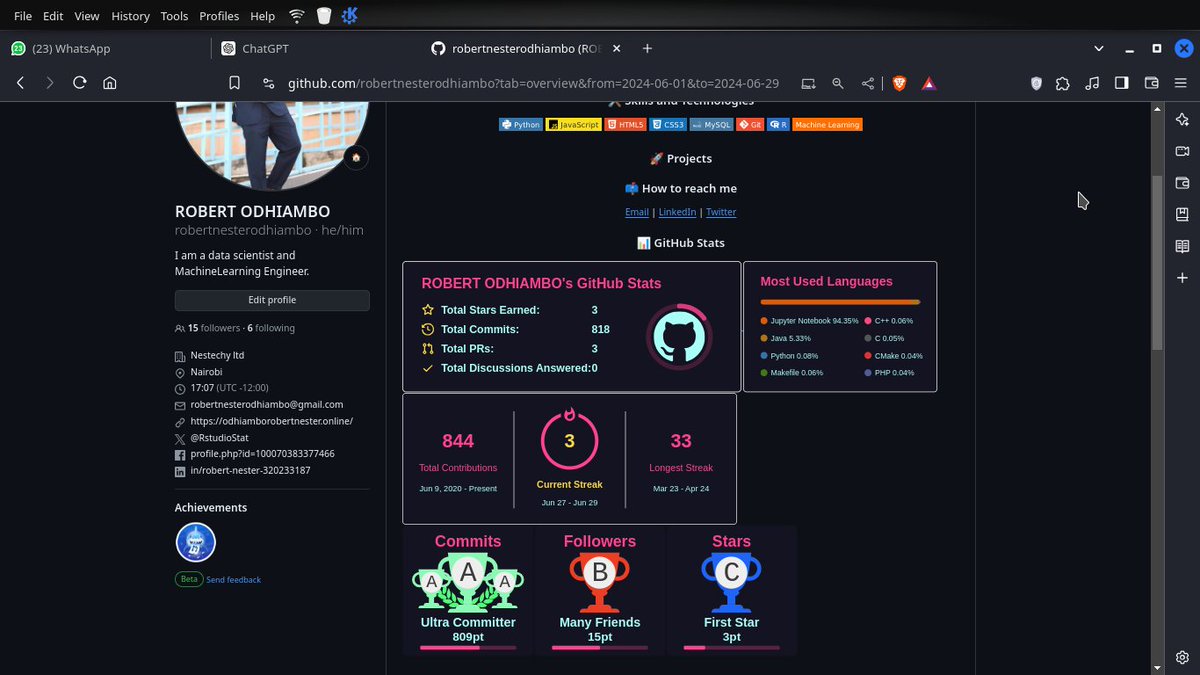This screenshot has width=1200, height=675.
Task: Open the 6 following link
Action: [271, 328]
